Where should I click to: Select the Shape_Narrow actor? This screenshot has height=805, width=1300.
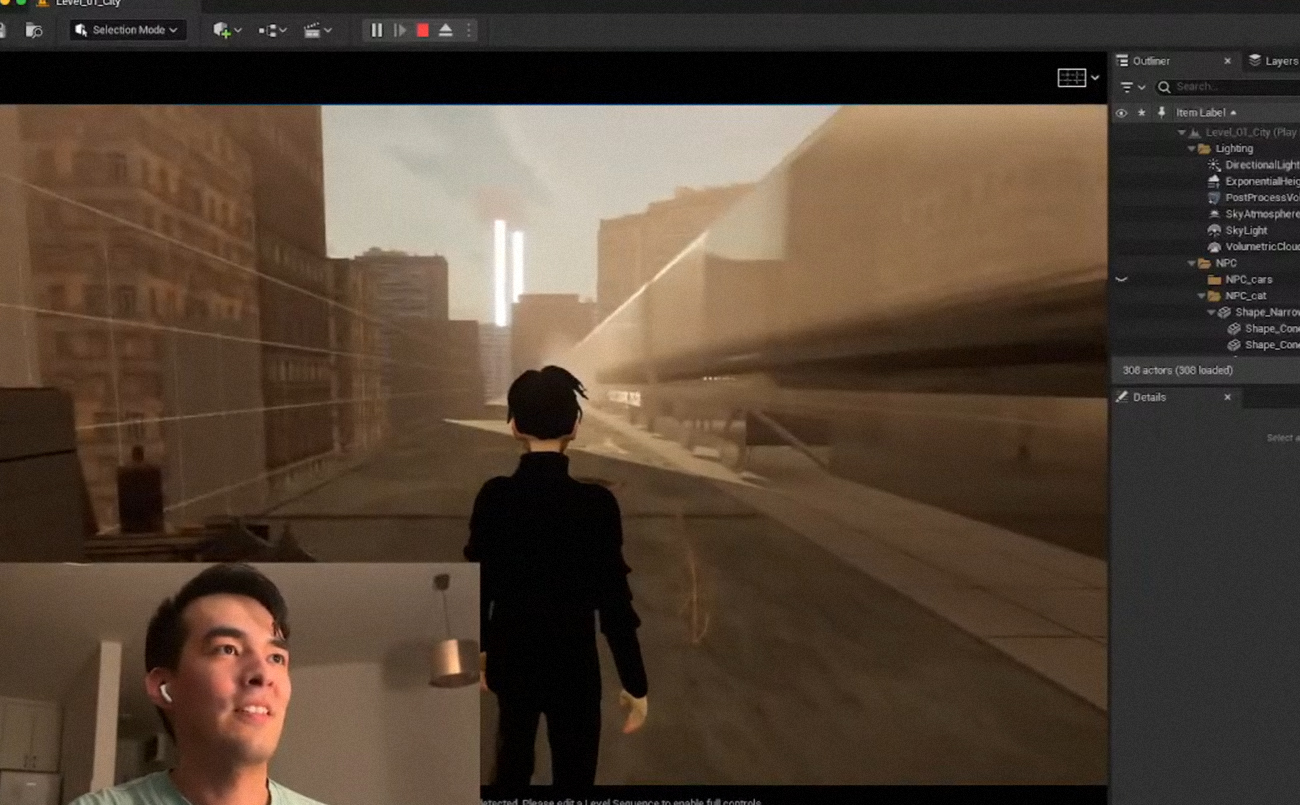[x=1206, y=313]
